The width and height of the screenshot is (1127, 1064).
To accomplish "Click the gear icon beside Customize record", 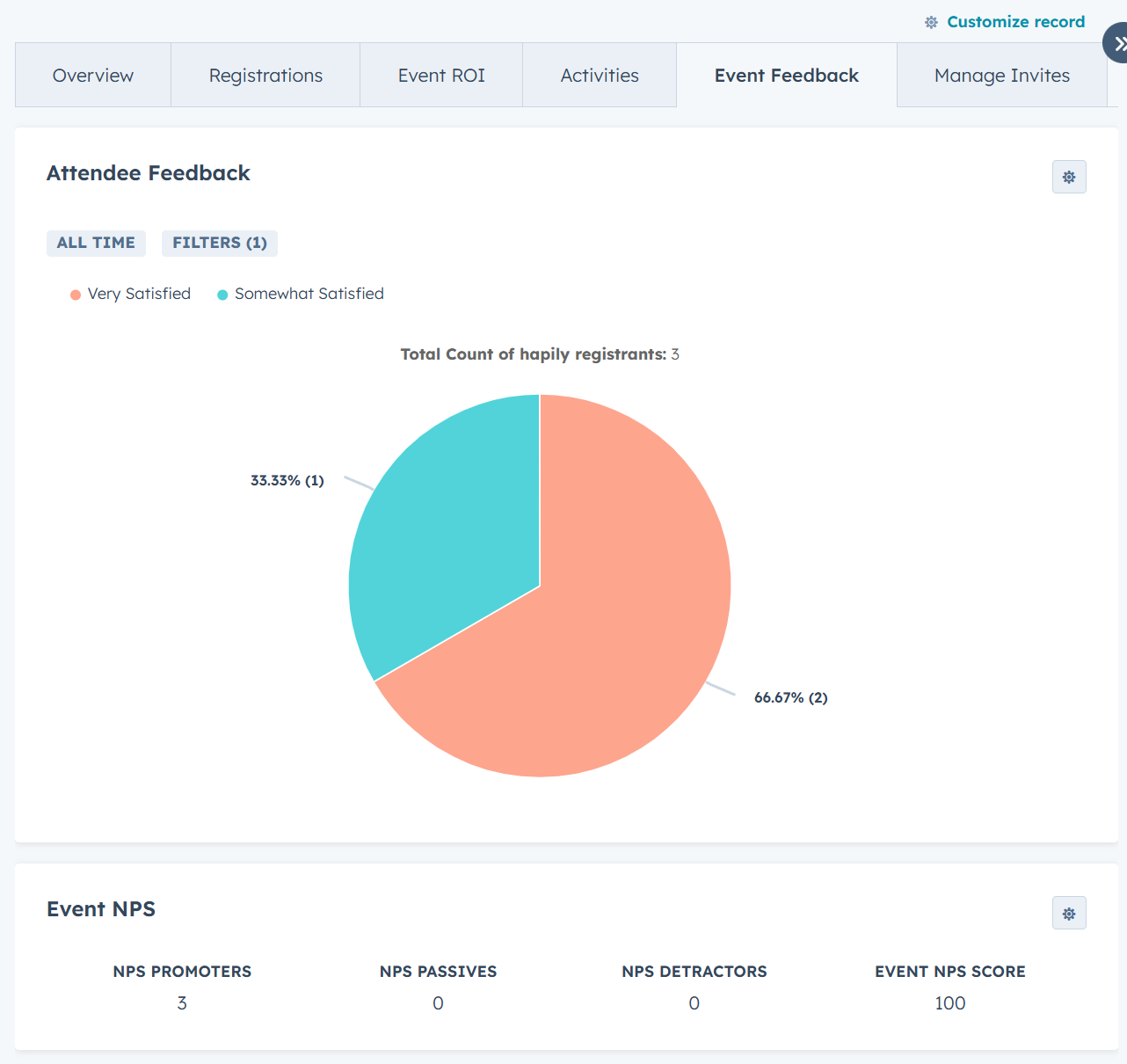I will 930,22.
